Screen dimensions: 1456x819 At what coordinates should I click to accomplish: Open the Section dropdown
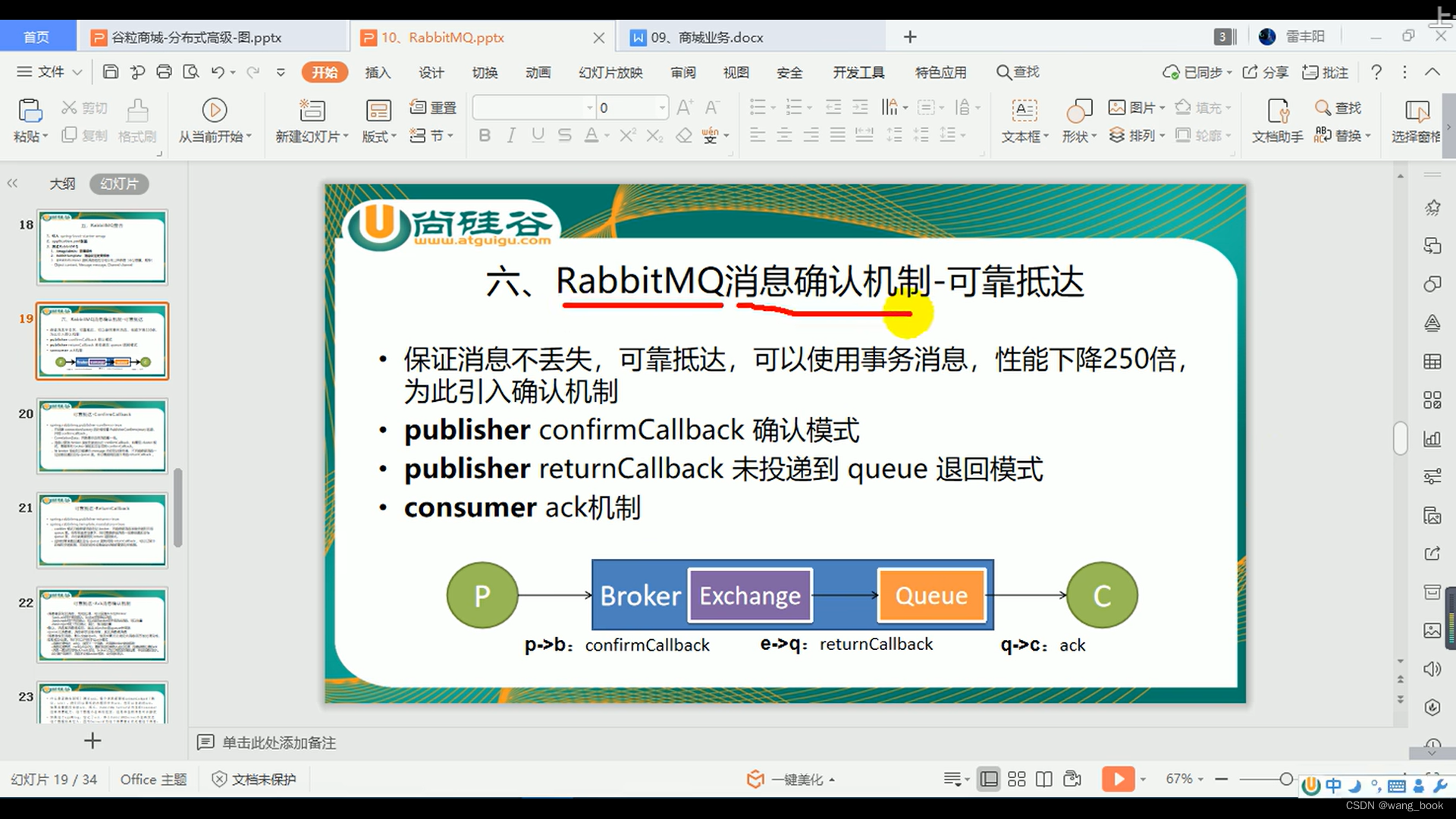tap(431, 136)
